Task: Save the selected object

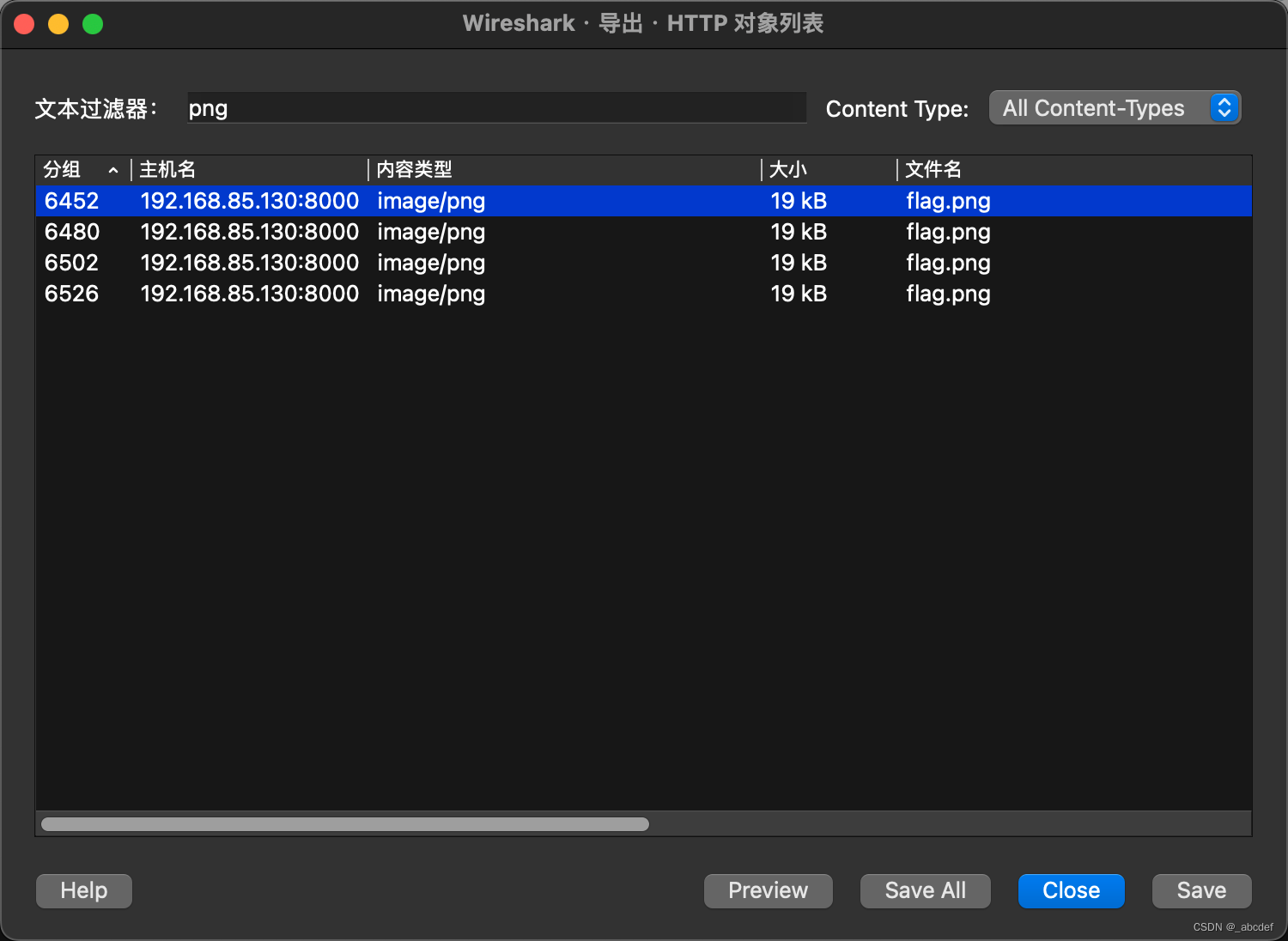Action: [x=1202, y=890]
